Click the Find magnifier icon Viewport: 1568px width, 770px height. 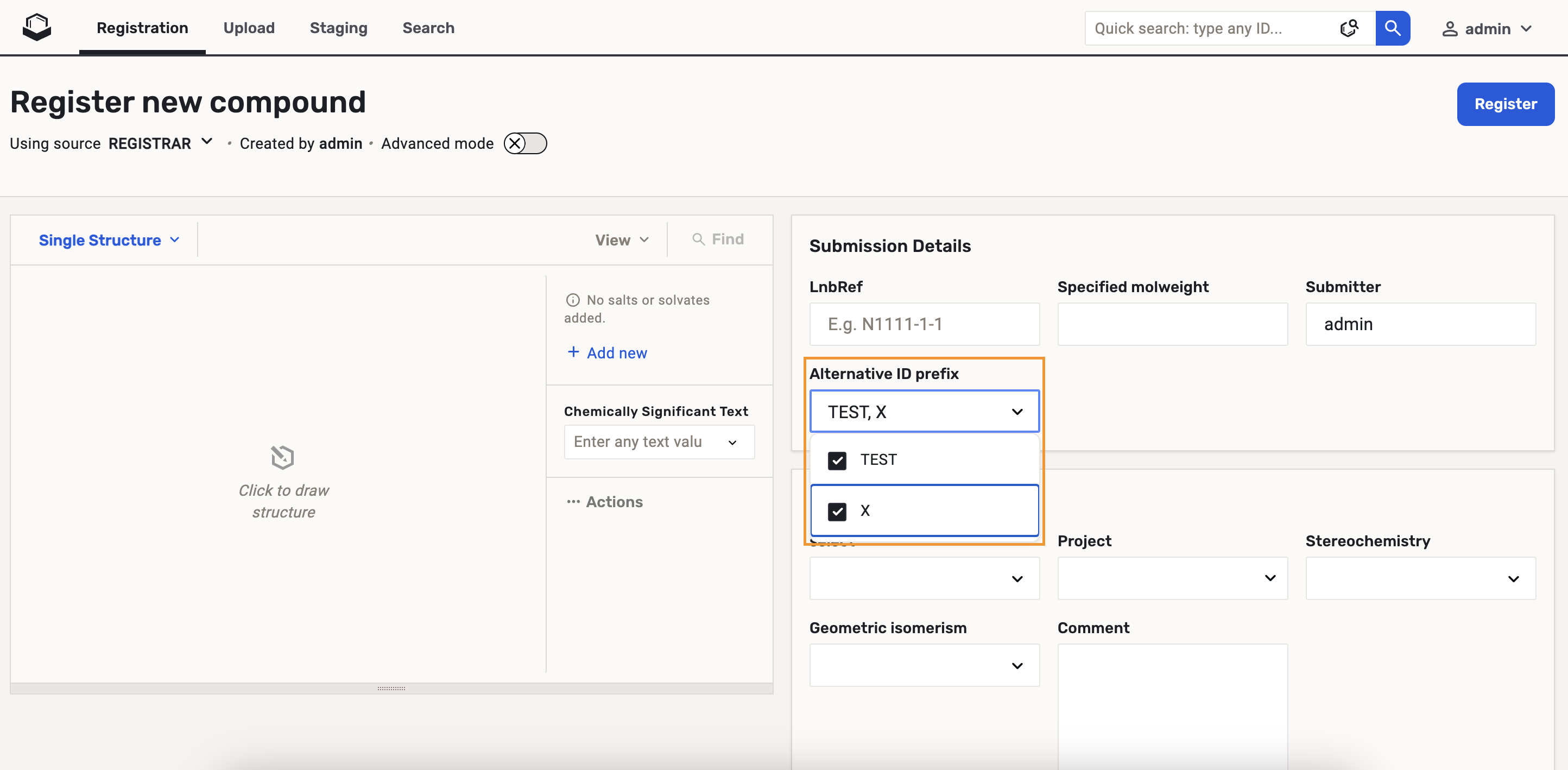coord(698,239)
